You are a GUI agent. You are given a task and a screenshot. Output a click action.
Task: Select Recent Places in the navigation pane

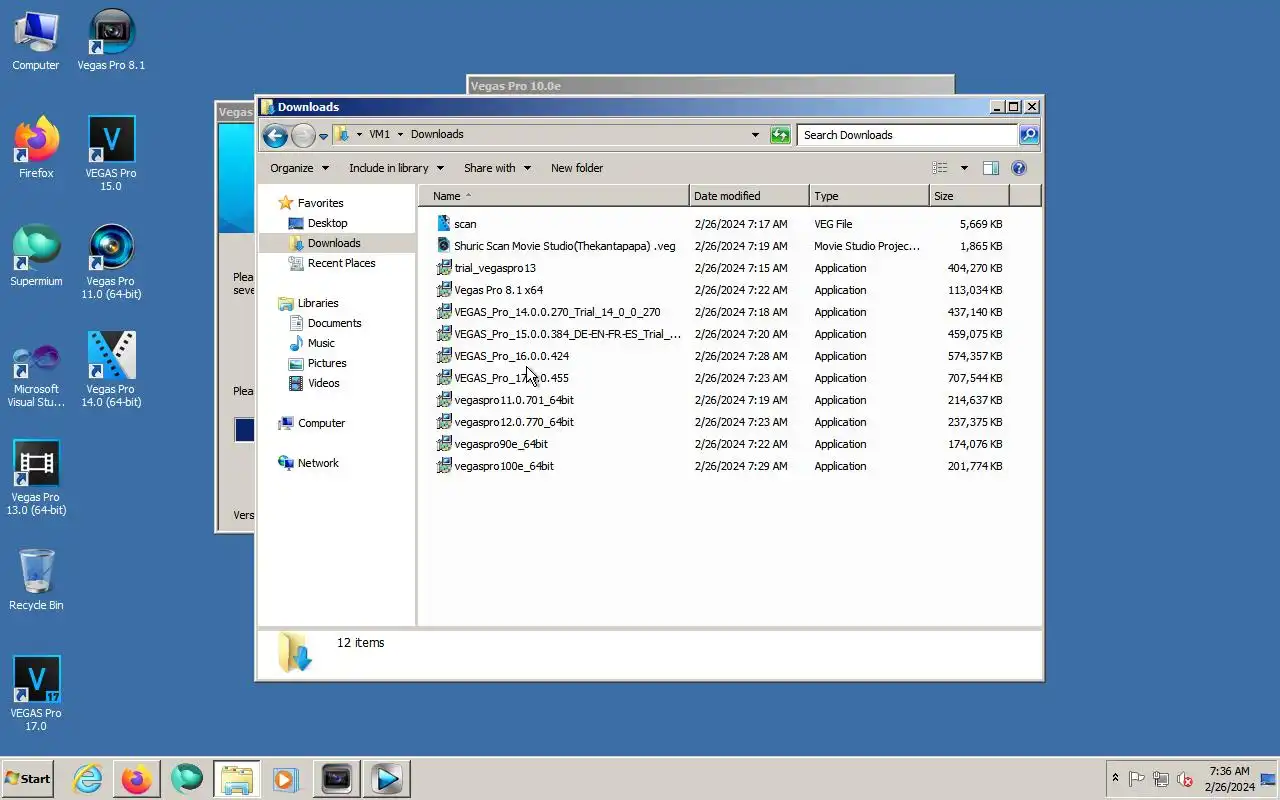point(341,263)
